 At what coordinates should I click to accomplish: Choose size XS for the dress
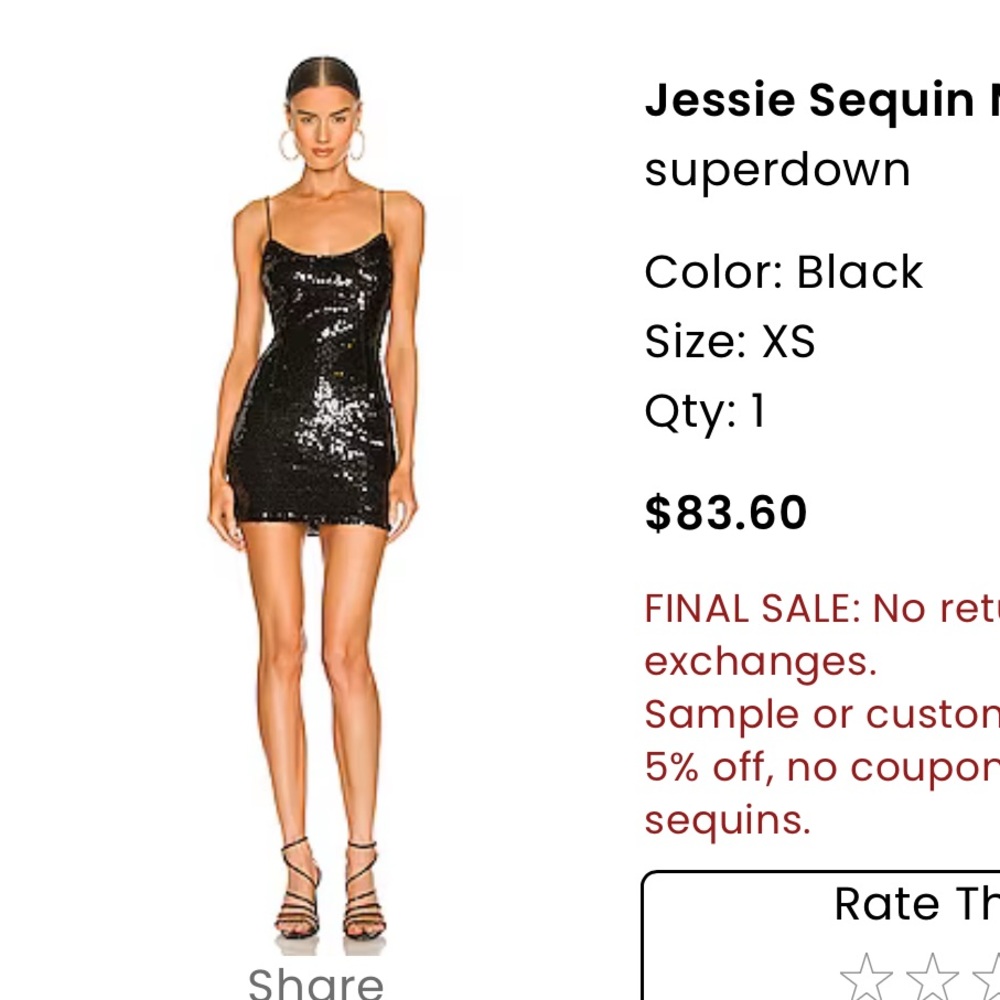point(729,340)
